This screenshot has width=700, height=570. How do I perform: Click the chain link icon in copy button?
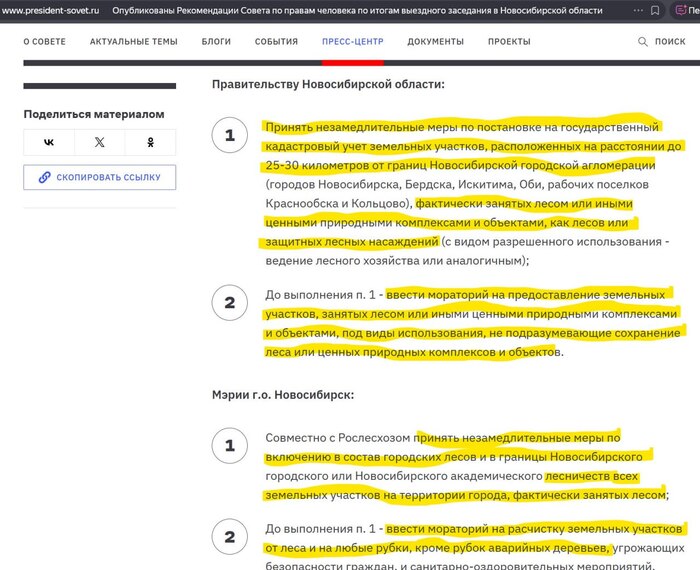coord(44,178)
